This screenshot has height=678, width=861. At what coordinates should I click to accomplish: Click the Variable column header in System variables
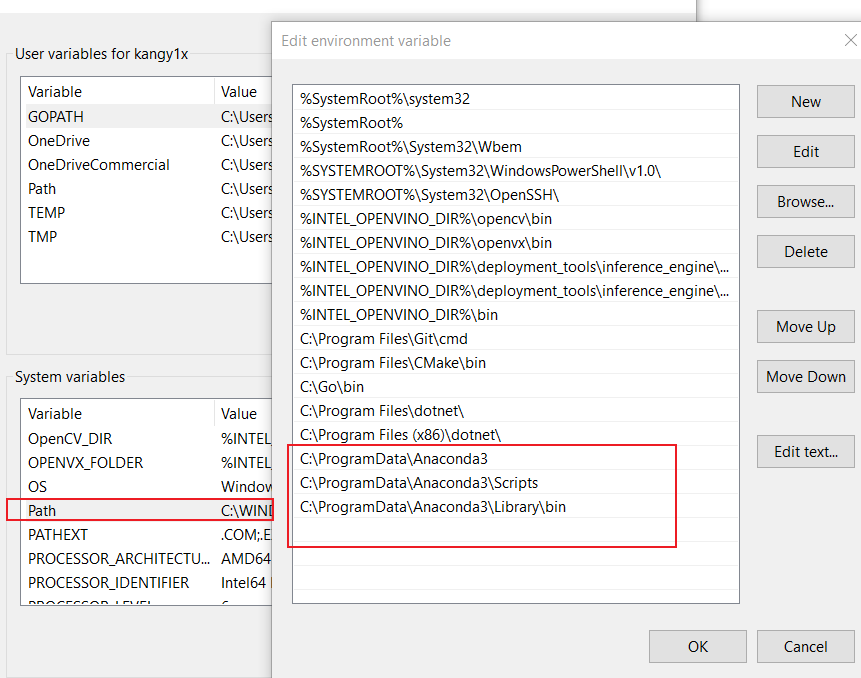click(118, 413)
